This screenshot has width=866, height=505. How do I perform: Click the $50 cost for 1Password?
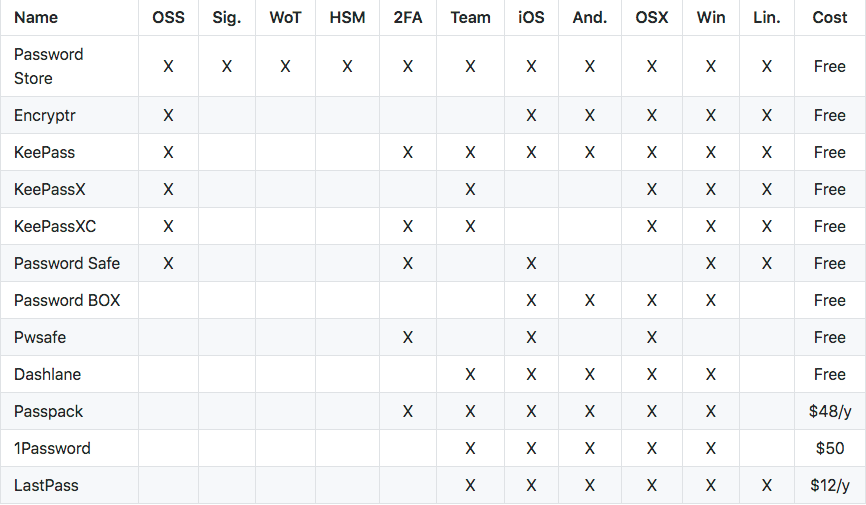tap(830, 449)
